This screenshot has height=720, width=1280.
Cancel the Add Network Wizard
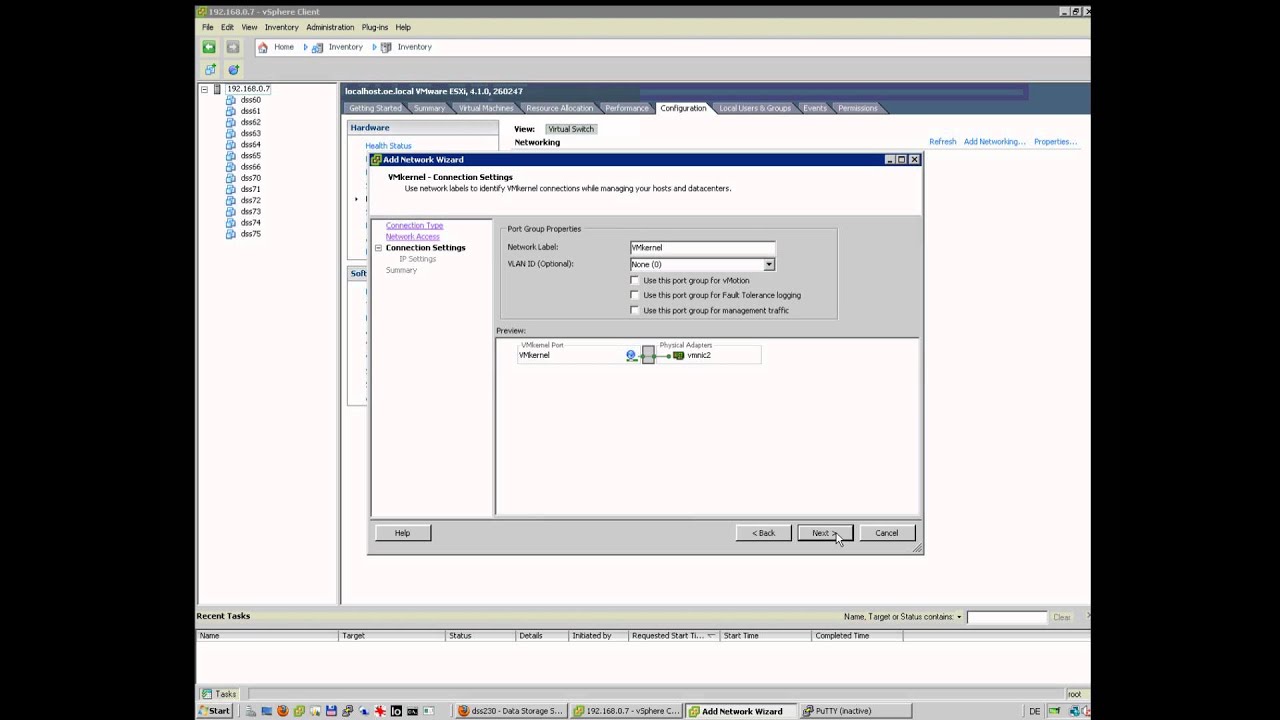point(887,533)
